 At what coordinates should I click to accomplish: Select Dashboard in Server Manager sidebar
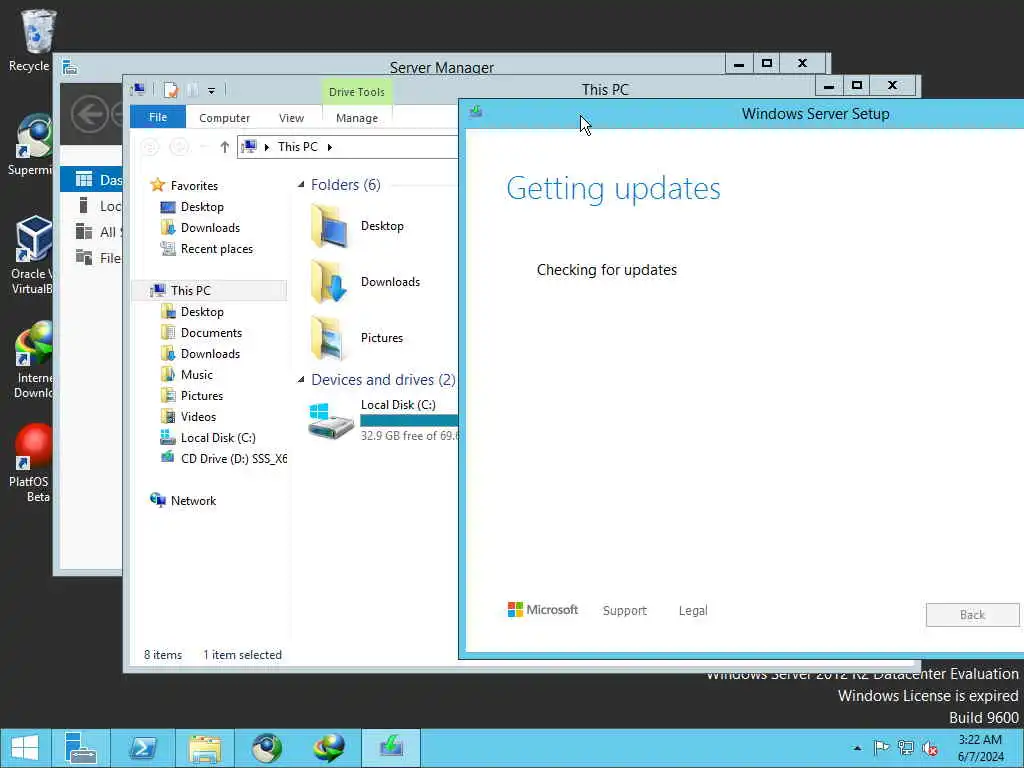(x=91, y=180)
